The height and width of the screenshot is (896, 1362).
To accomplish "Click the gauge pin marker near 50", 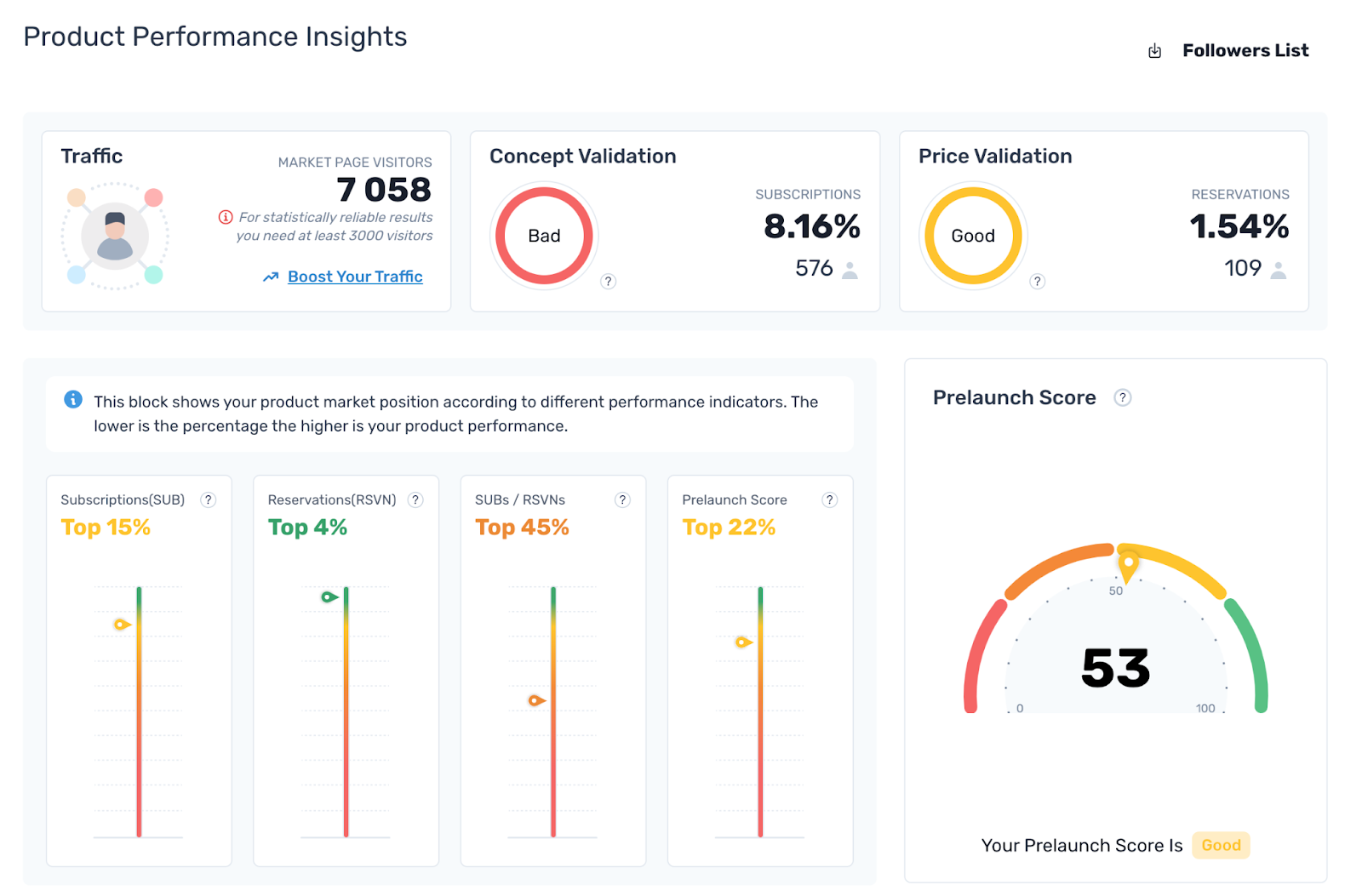I will [1128, 567].
